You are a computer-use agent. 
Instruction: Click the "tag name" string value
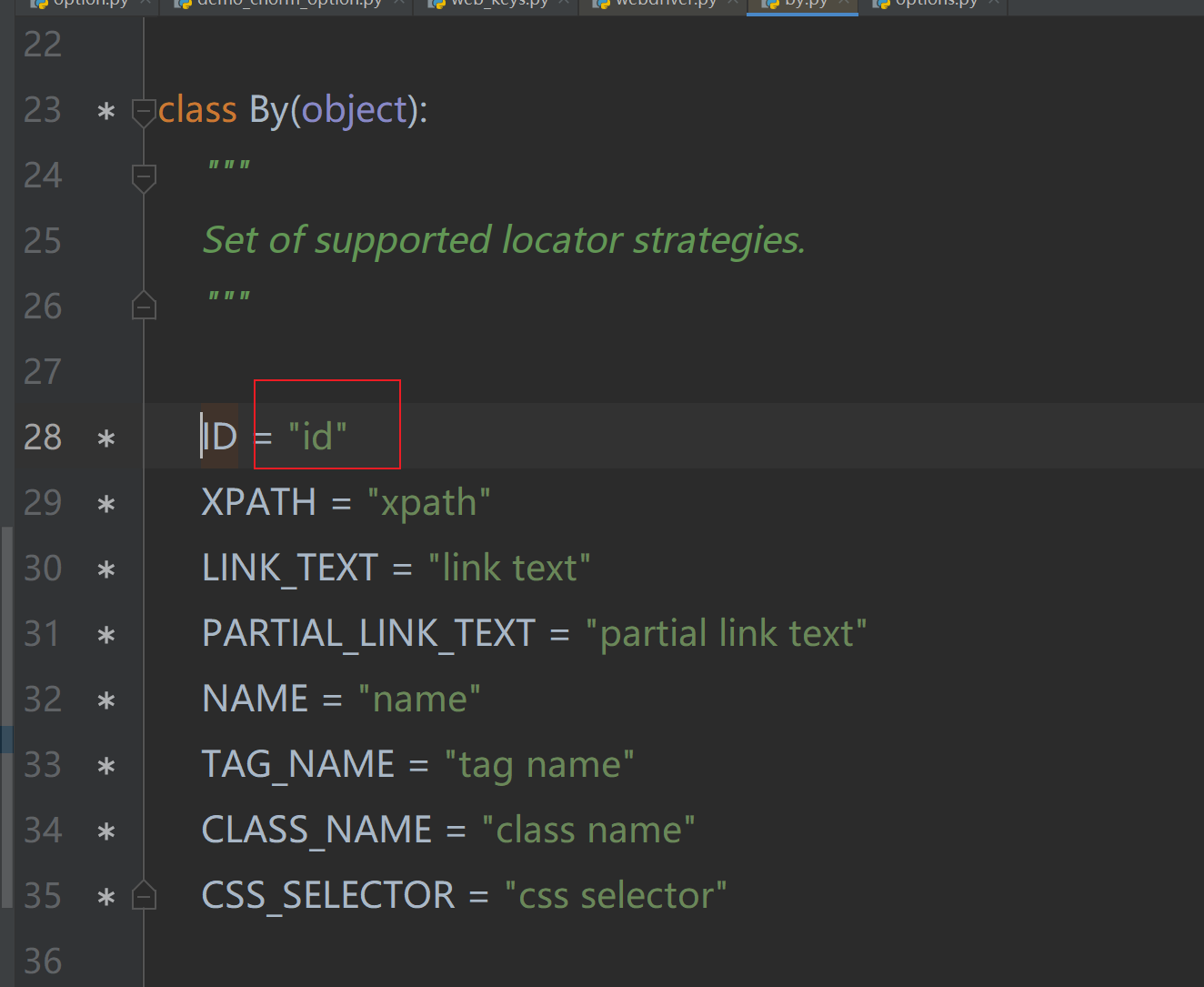point(539,766)
